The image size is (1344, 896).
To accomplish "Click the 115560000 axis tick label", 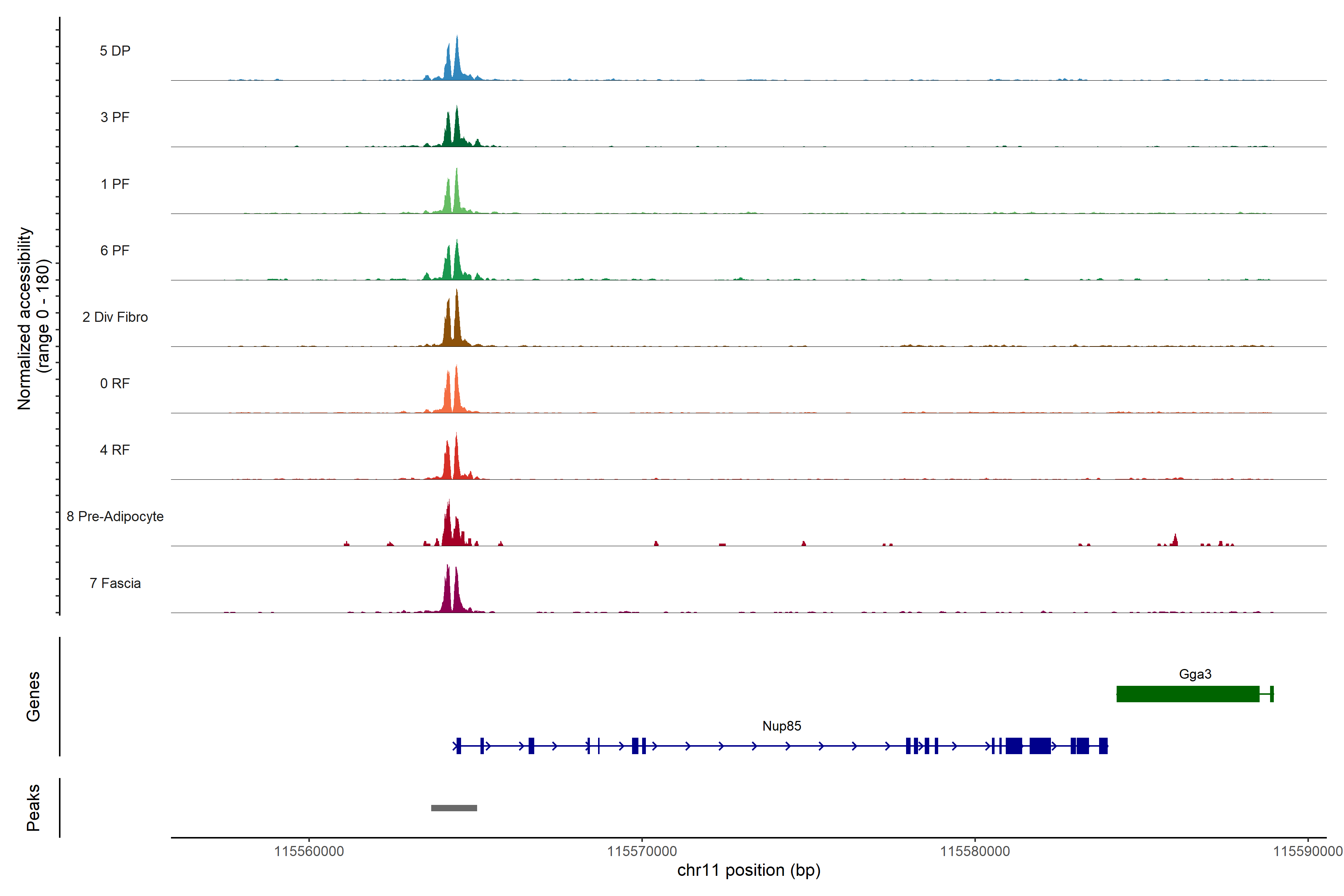I will click(x=309, y=851).
